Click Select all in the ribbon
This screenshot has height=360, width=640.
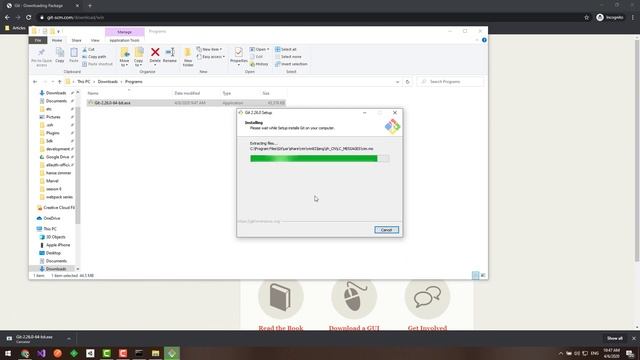286,49
